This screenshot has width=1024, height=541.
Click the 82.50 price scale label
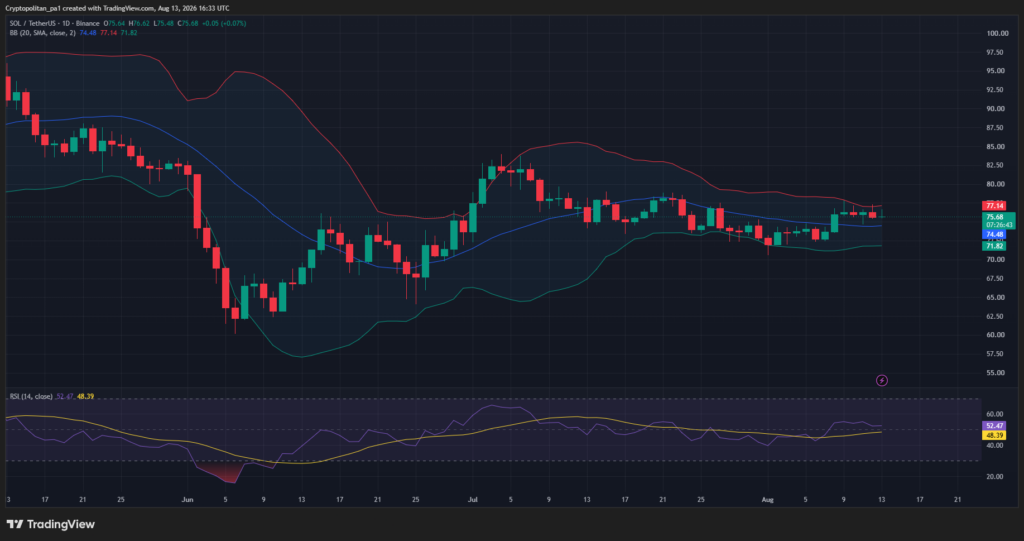(995, 166)
